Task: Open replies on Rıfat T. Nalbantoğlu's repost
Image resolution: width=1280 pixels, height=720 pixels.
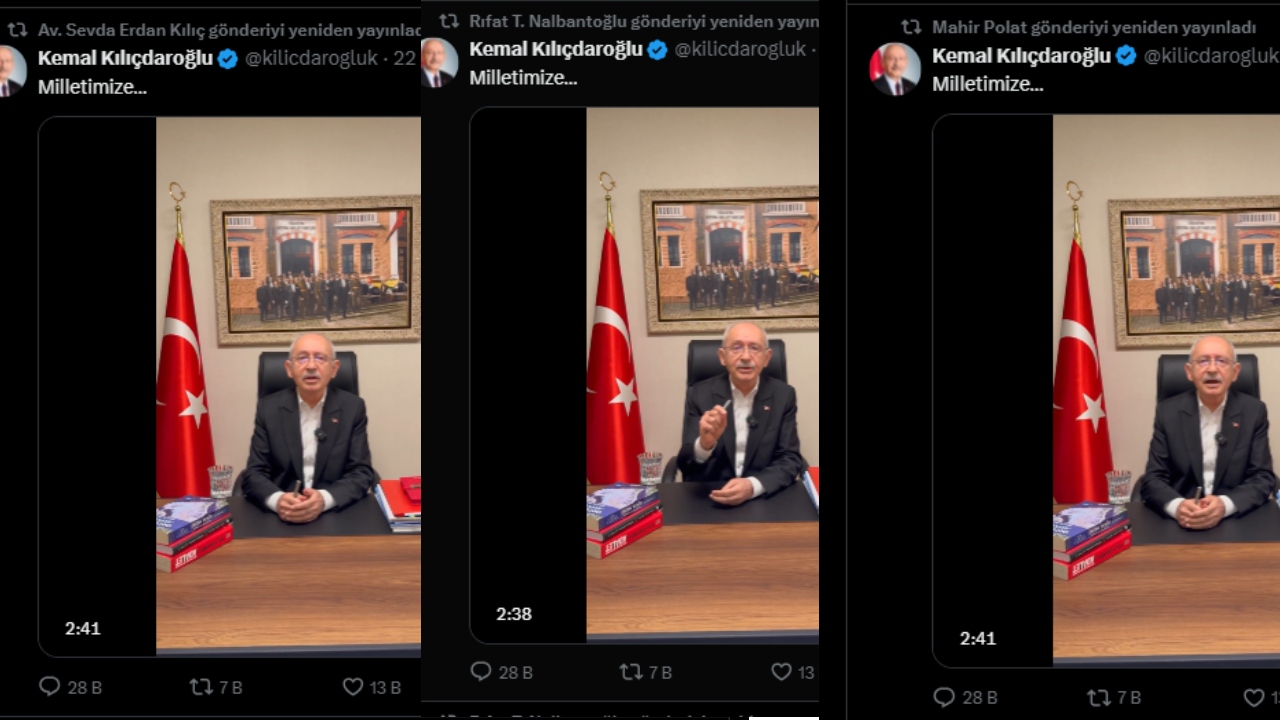Action: click(481, 672)
